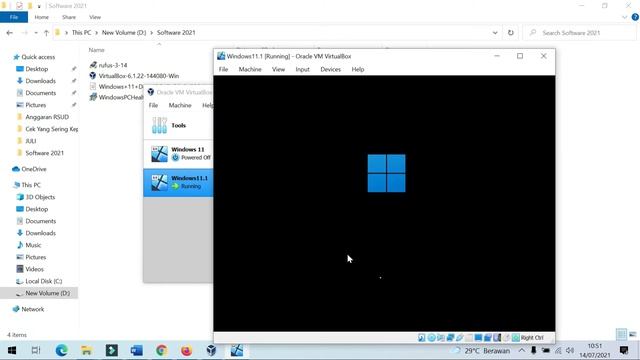Screen dimensions: 640x360
Task: Open Chrome from the taskbar
Action: pyautogui.click(x=162, y=351)
